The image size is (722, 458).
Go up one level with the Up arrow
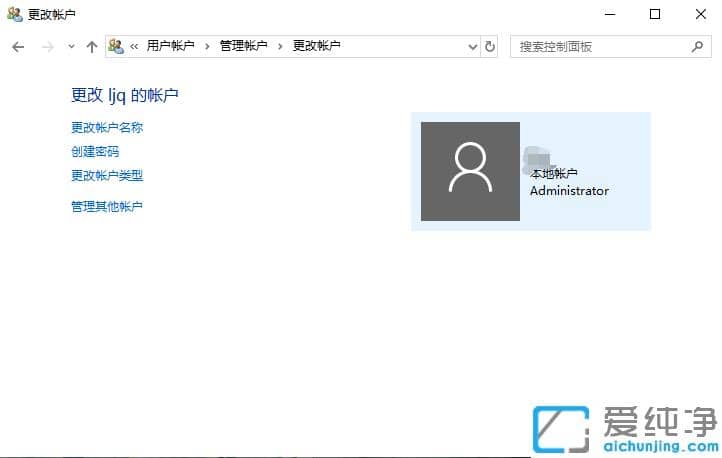(x=92, y=46)
